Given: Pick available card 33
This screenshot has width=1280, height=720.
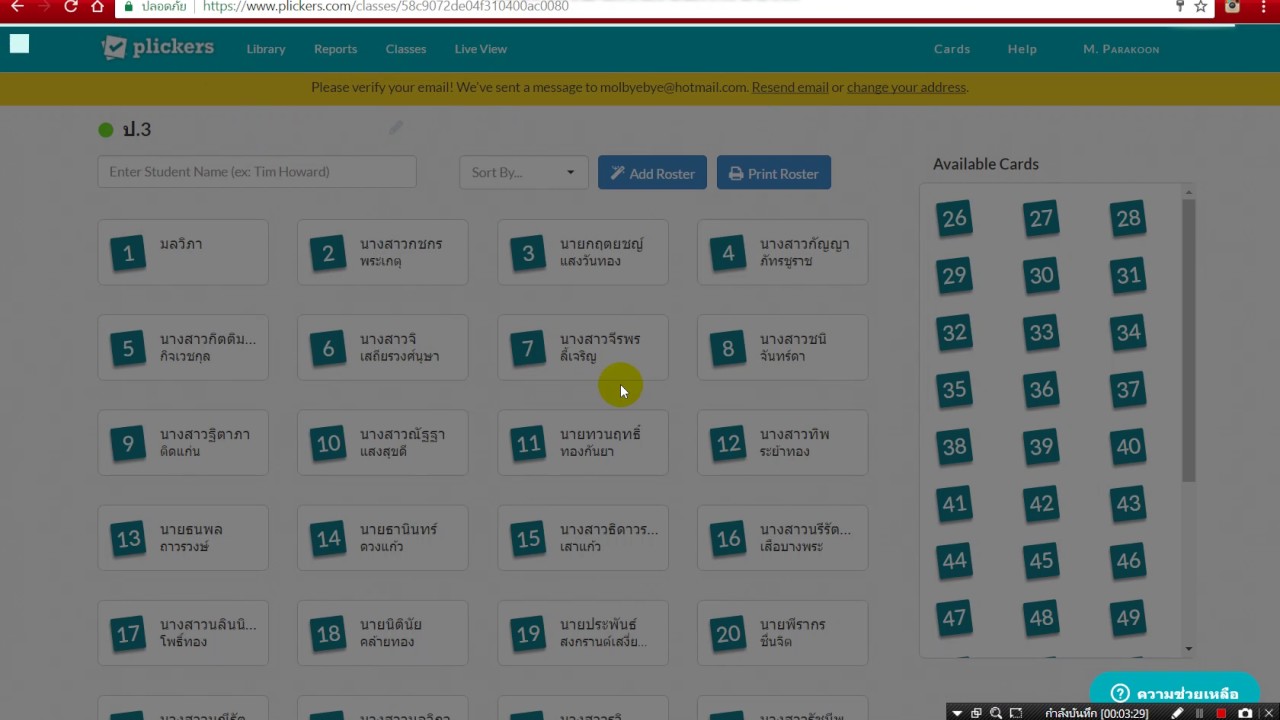Looking at the screenshot, I should [x=1041, y=332].
